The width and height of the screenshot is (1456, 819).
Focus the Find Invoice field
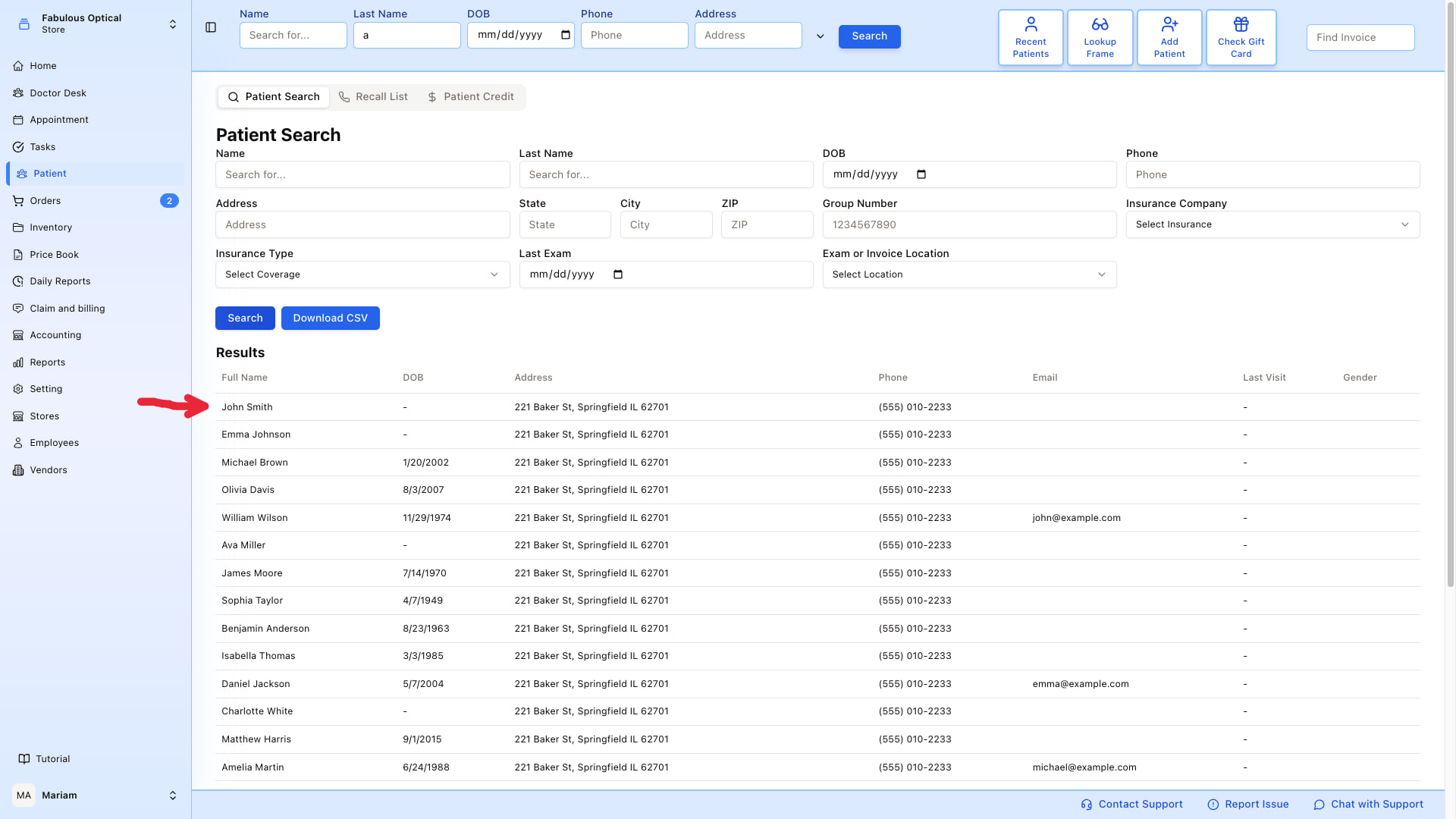(x=1360, y=37)
